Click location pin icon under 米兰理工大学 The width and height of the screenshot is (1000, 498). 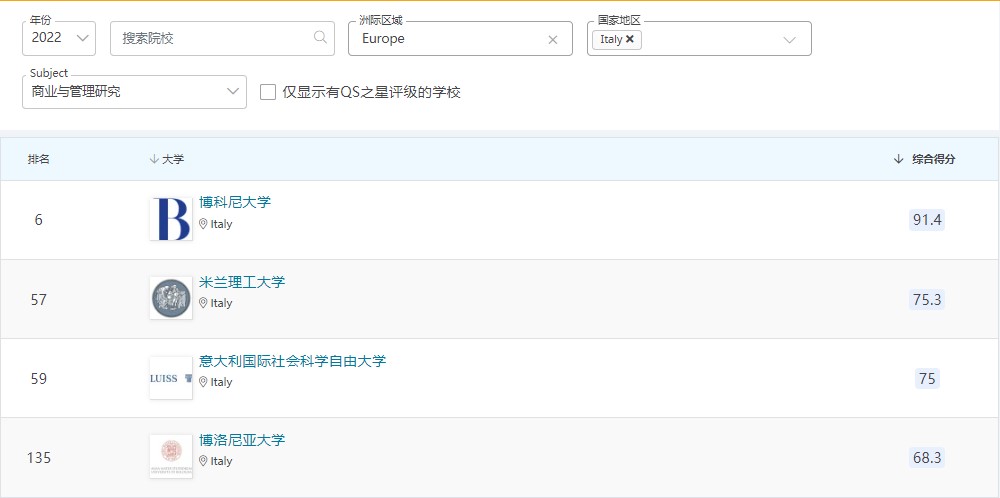point(203,303)
